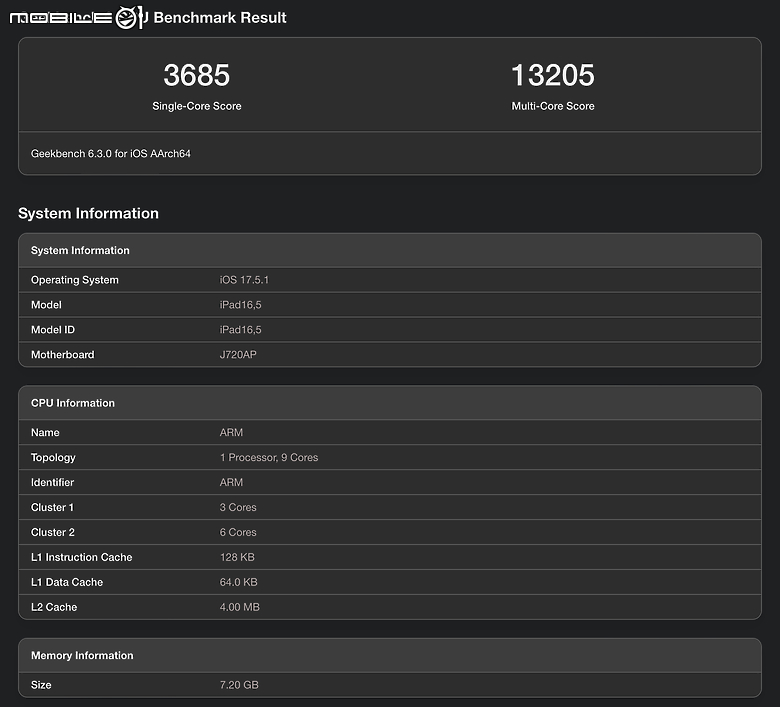Image resolution: width=780 pixels, height=707 pixels.
Task: Select '1 Processor, 9 Cores' value
Action: 269,458
